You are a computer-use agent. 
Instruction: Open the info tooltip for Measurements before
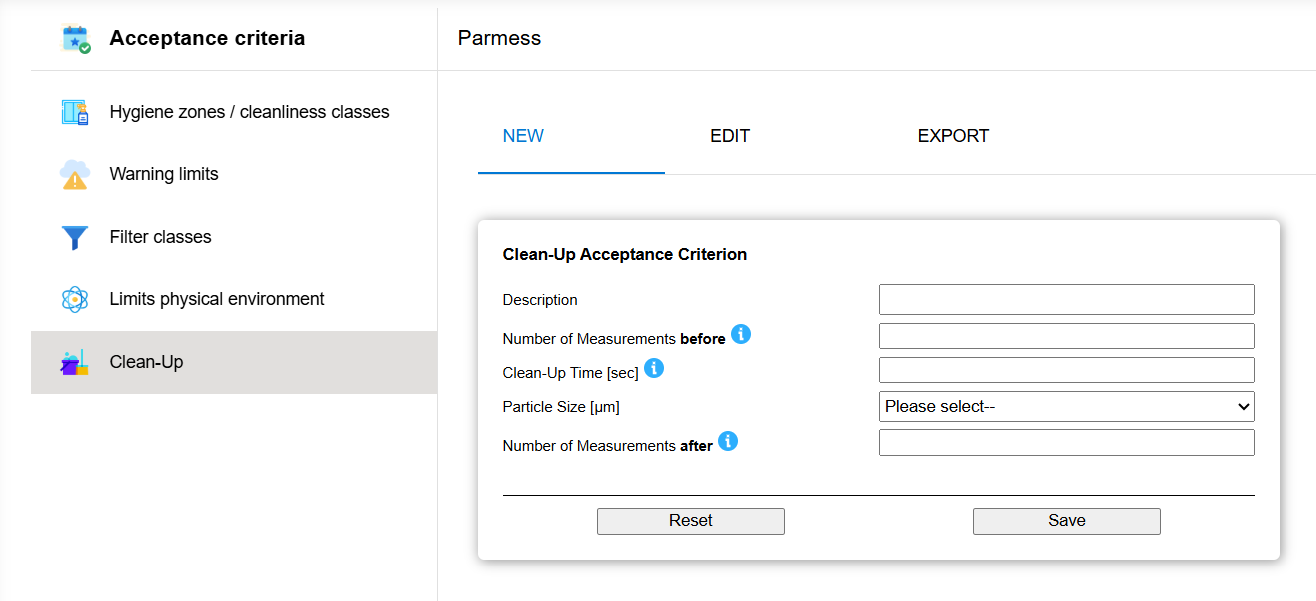[741, 335]
